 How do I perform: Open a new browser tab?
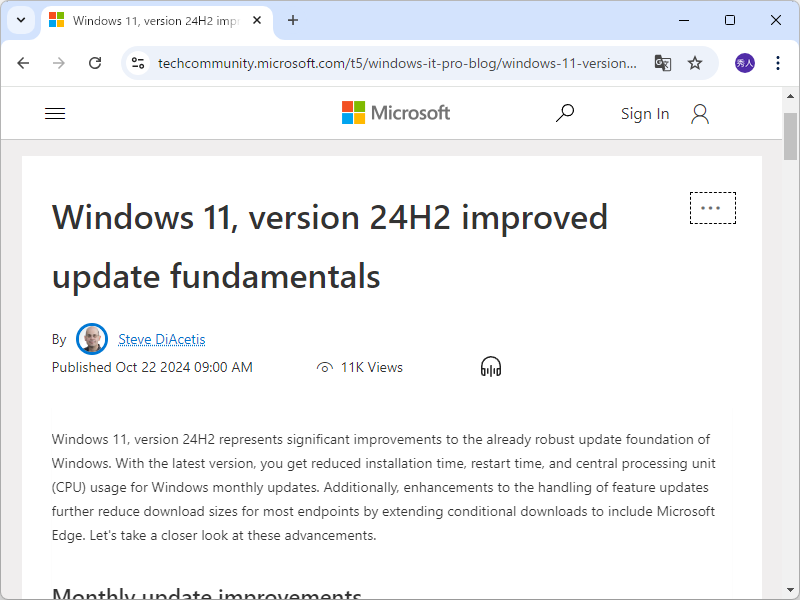click(292, 20)
